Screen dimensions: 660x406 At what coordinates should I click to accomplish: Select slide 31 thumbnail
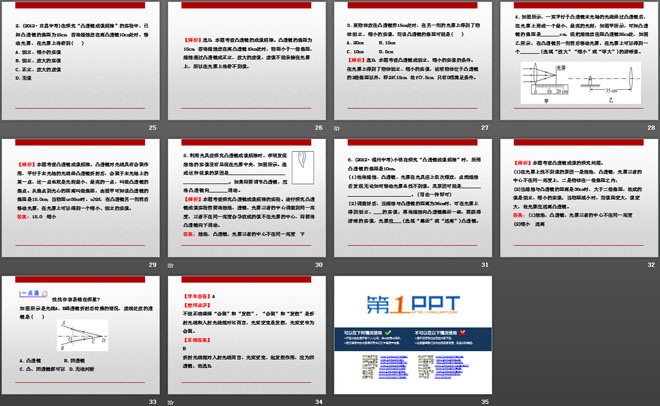[413, 198]
